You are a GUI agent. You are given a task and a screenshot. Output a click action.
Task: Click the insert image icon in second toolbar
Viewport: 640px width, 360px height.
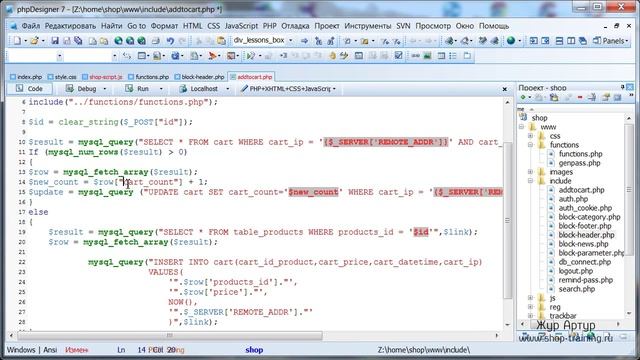tap(427, 56)
